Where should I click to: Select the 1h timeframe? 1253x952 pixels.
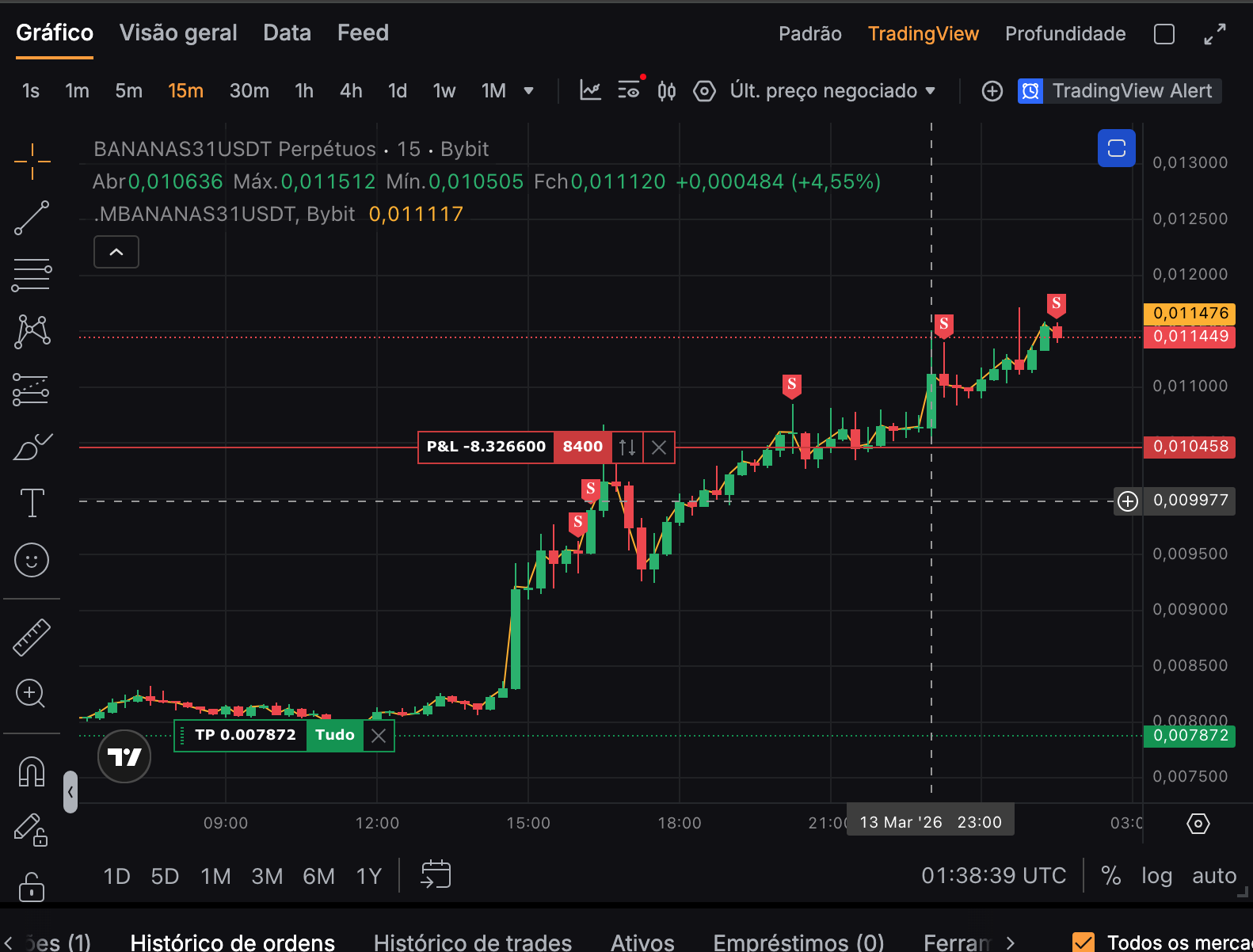(x=304, y=91)
